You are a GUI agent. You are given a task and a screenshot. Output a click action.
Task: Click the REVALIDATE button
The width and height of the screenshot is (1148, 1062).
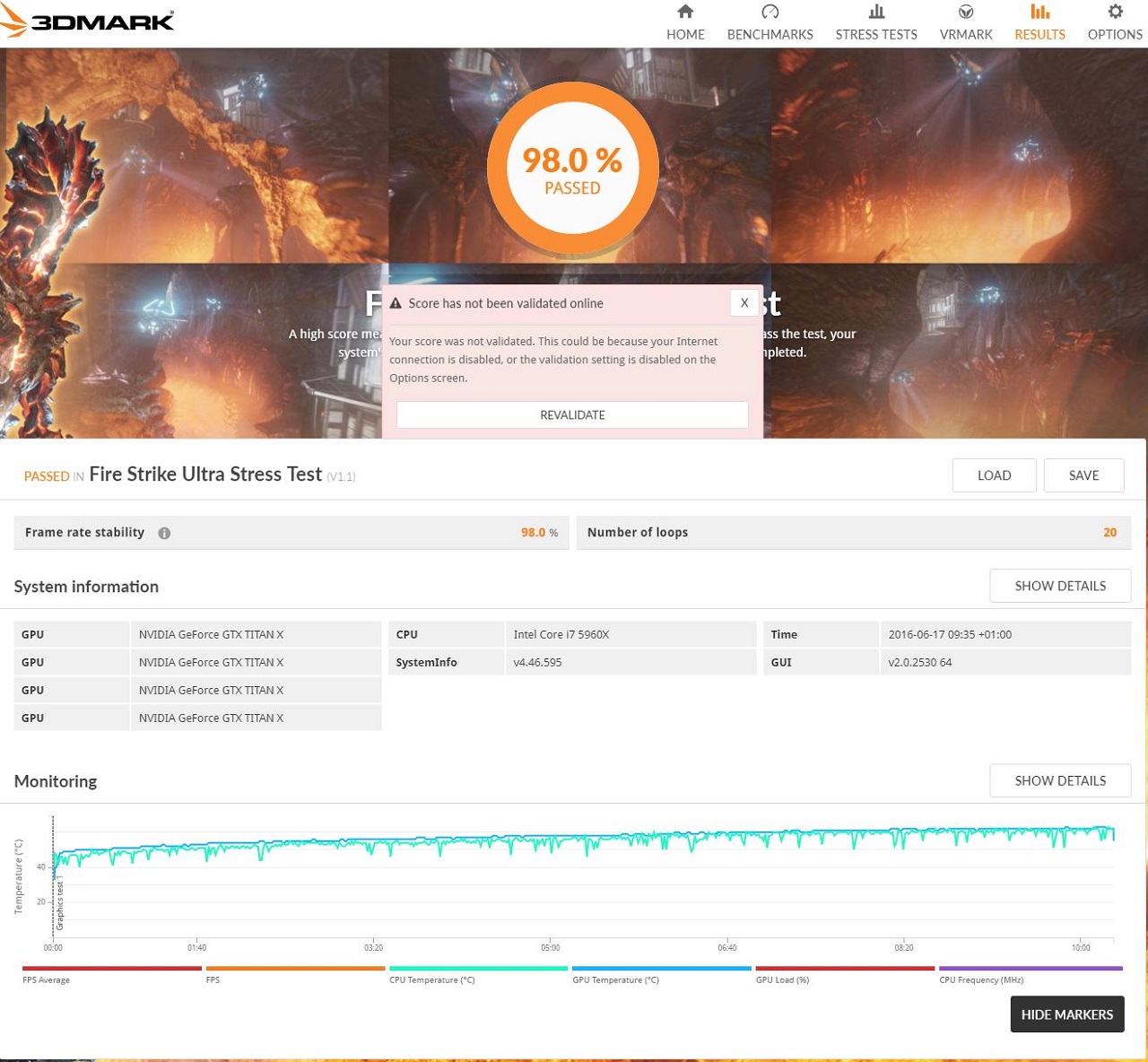tap(572, 414)
